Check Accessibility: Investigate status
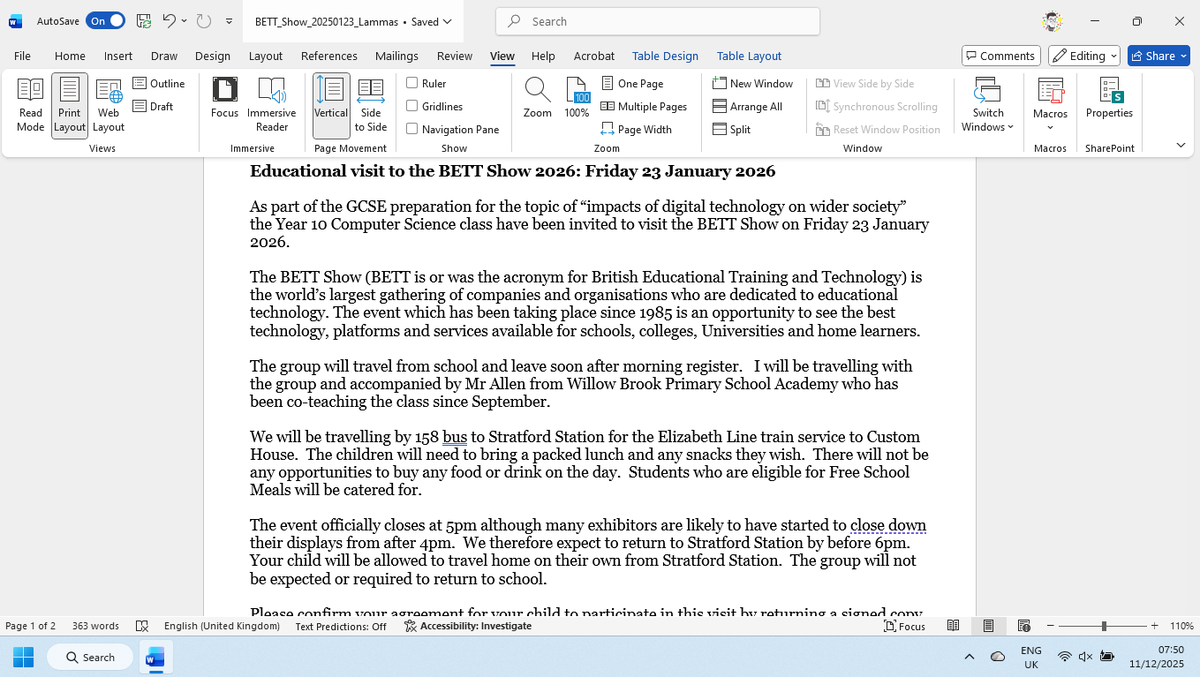Viewport: 1200px width, 677px height. point(468,626)
